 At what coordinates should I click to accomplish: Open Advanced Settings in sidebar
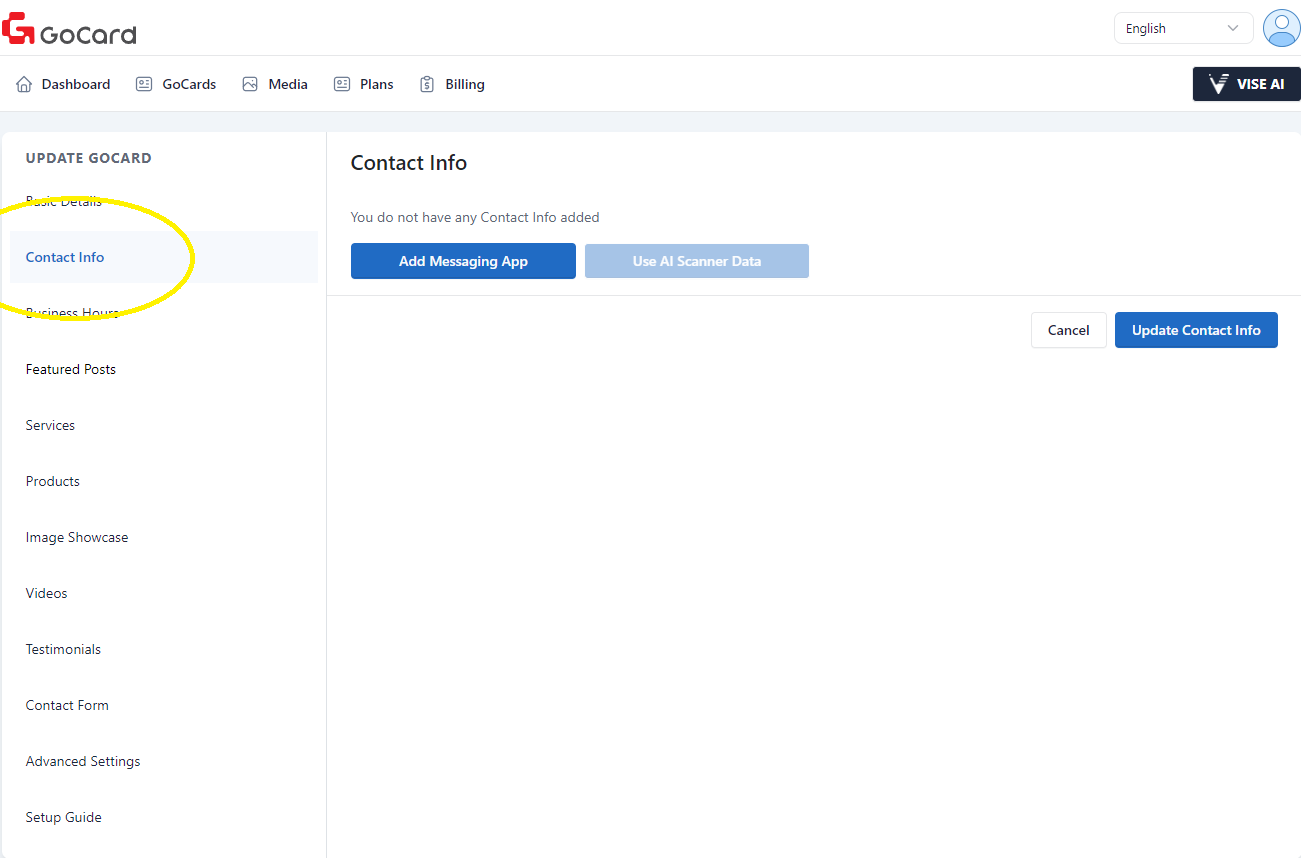[x=83, y=761]
